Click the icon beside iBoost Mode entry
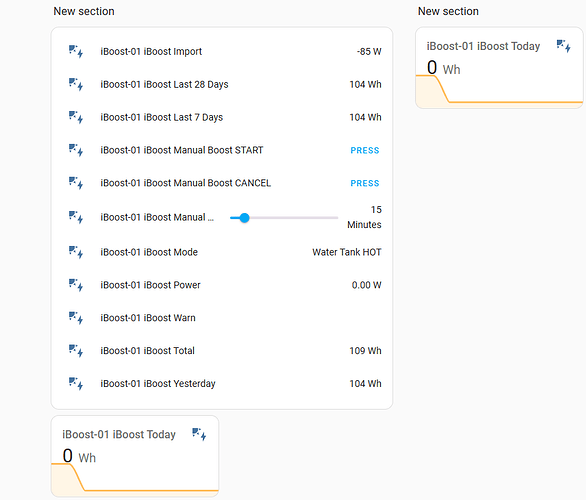Image resolution: width=586 pixels, height=500 pixels. [x=76, y=252]
